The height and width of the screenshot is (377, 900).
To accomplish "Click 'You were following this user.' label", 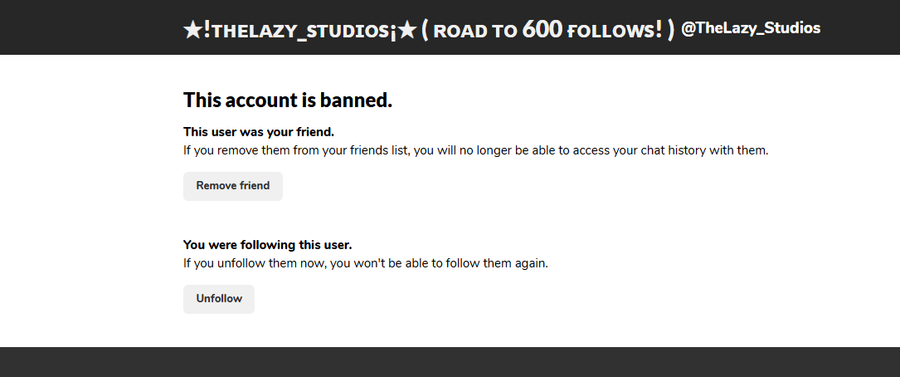I will [x=267, y=245].
